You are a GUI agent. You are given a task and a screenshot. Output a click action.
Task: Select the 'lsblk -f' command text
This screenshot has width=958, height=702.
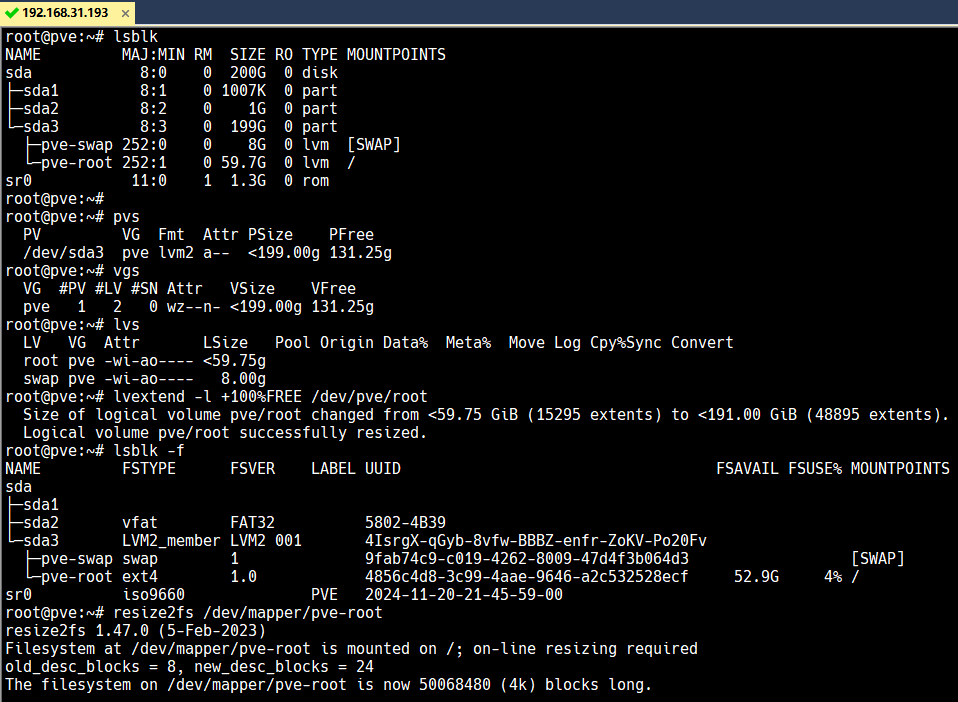pyautogui.click(x=149, y=451)
